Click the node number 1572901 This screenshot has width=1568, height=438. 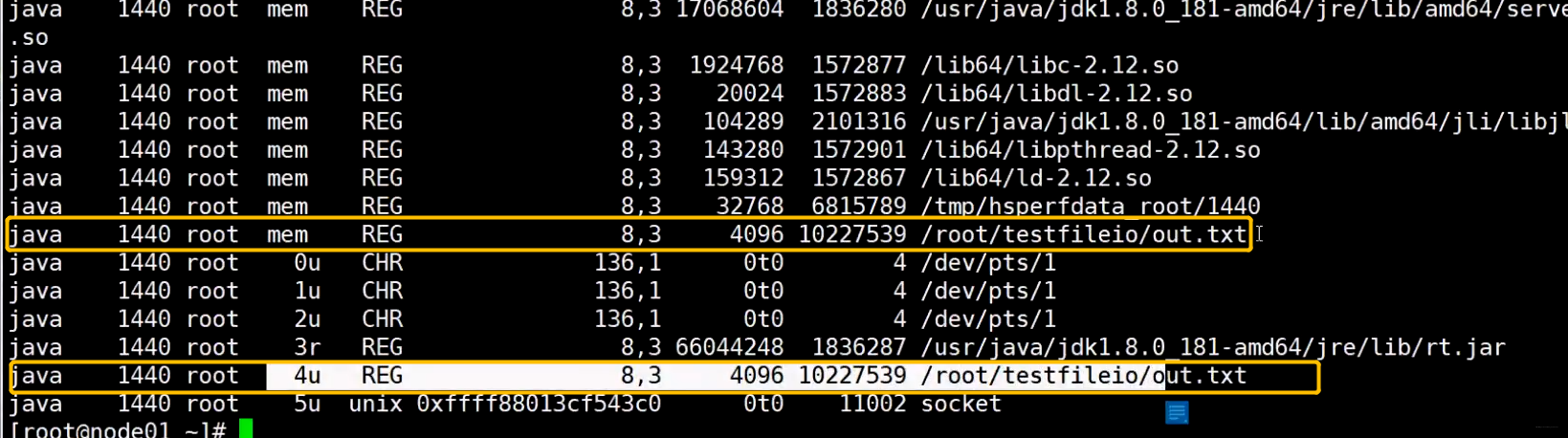(859, 150)
